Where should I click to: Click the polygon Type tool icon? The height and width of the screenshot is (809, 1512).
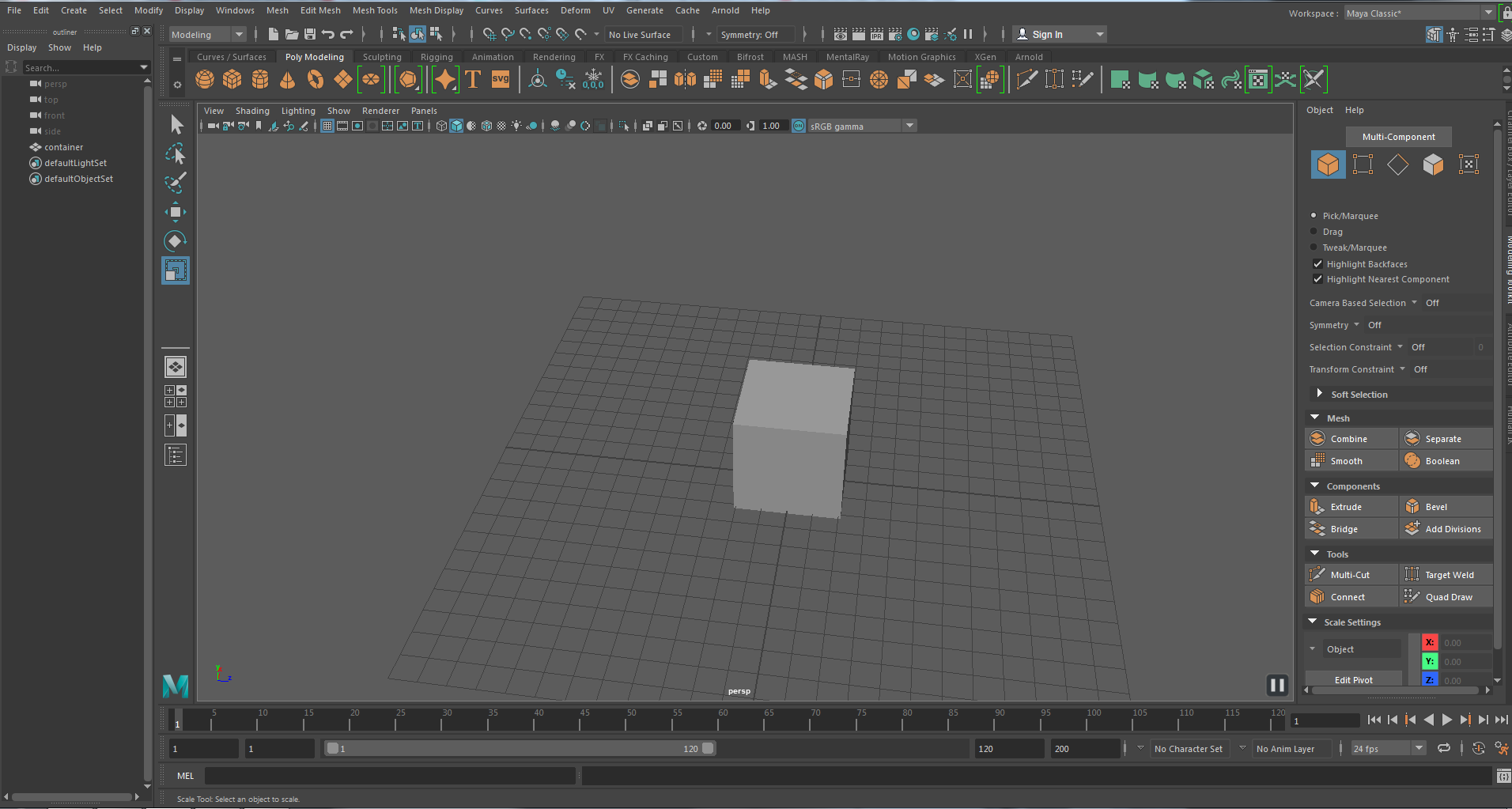pos(473,79)
